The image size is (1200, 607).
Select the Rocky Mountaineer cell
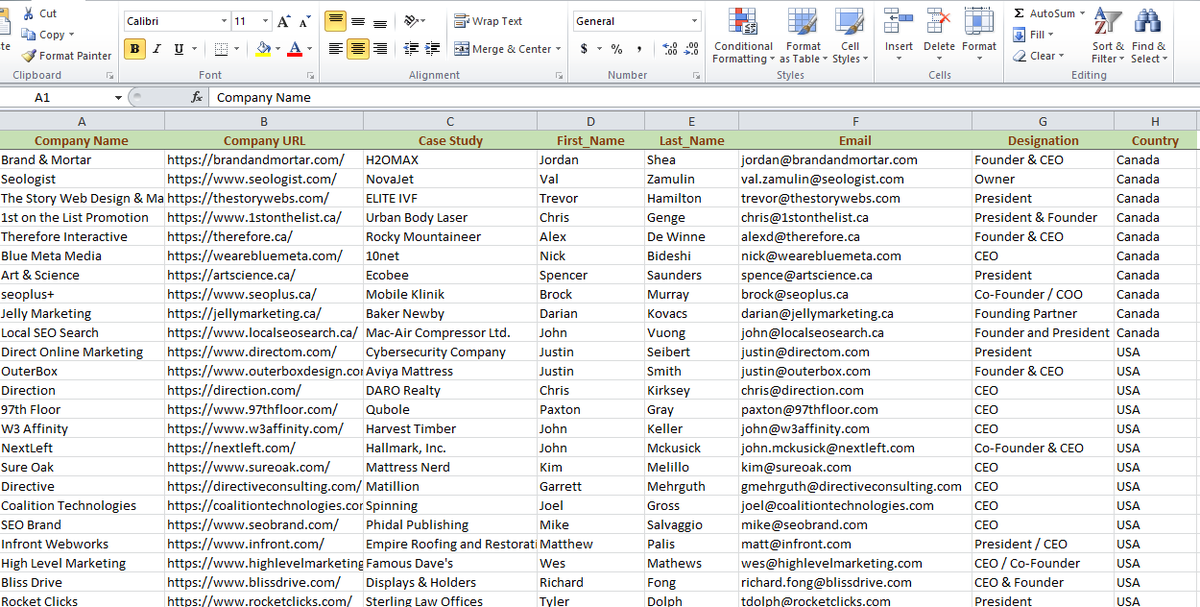pyautogui.click(x=450, y=237)
